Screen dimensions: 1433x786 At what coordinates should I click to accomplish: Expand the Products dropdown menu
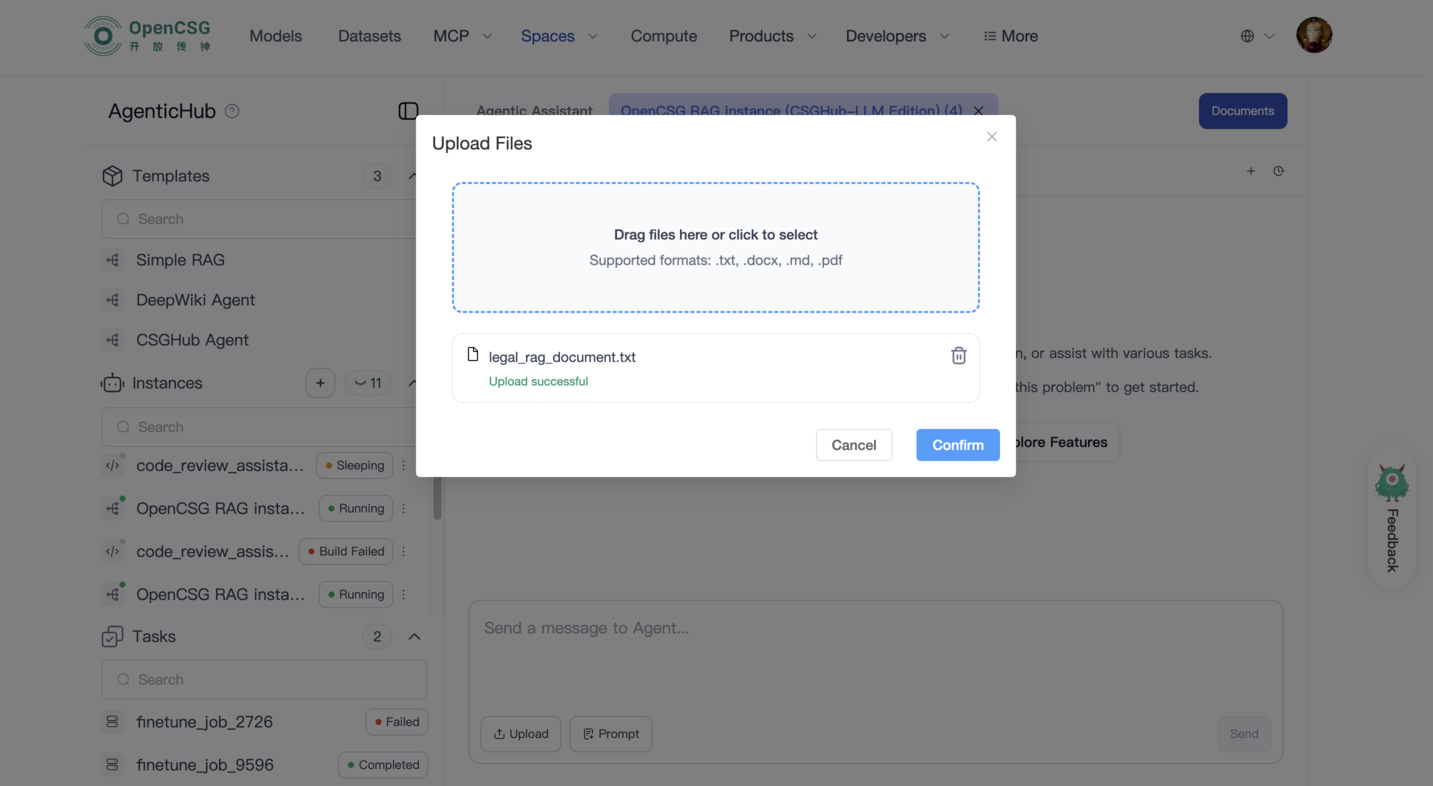point(772,36)
